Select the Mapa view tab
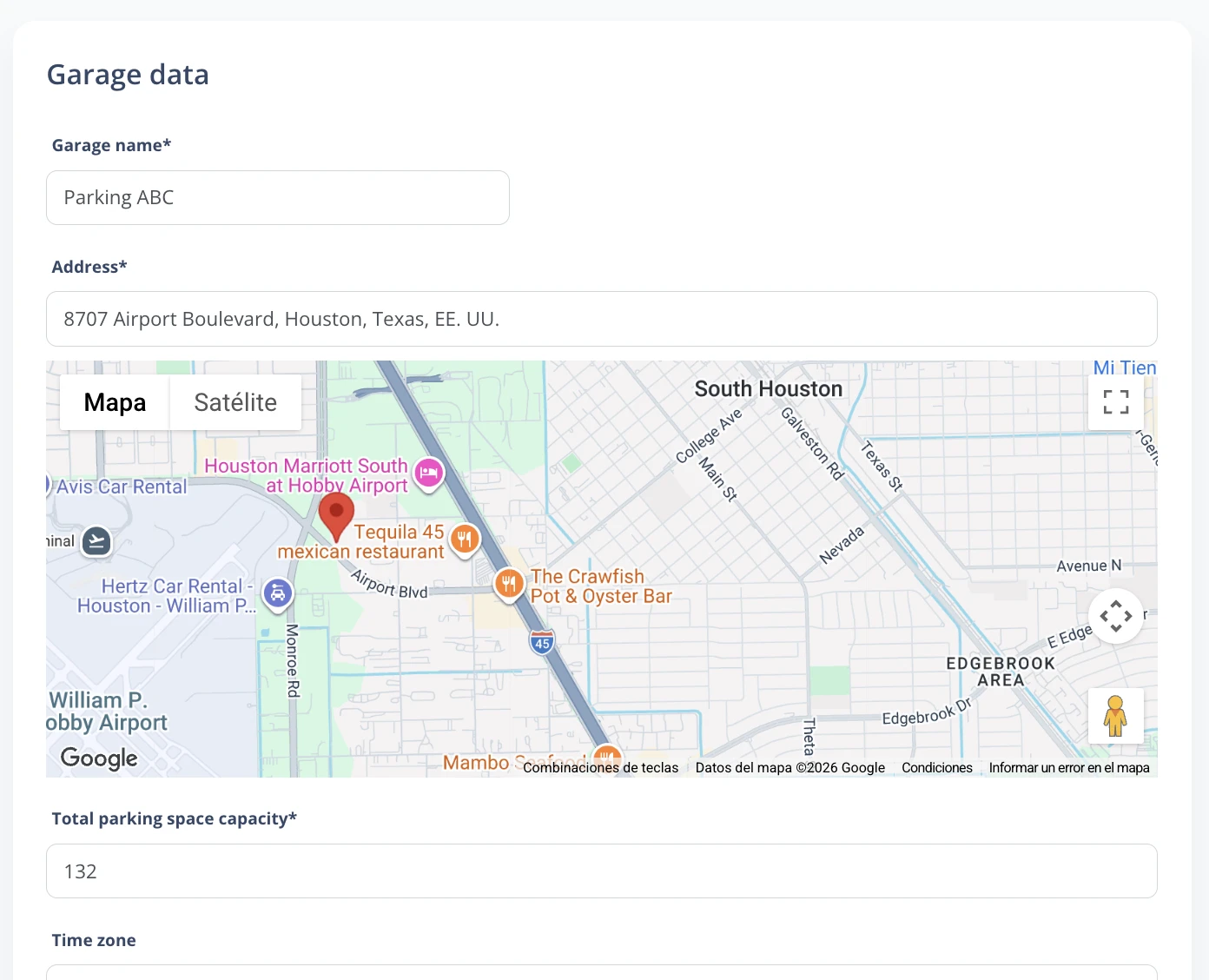This screenshot has height=980, width=1209. coord(115,402)
